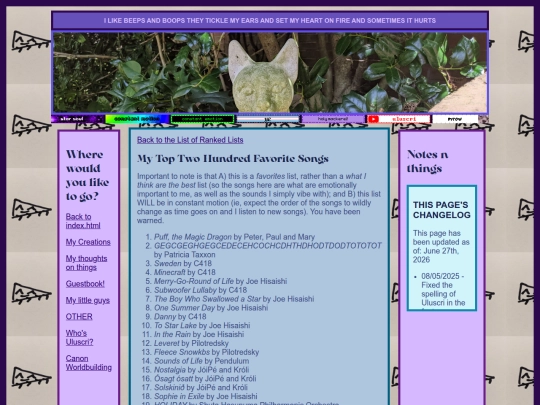Click the 'OTHER' sidebar link
This screenshot has width=540, height=405.
[x=79, y=316]
